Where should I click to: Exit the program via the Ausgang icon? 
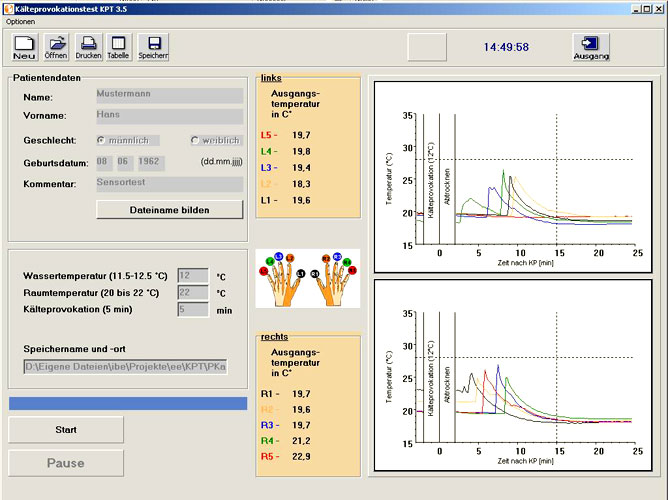[592, 47]
